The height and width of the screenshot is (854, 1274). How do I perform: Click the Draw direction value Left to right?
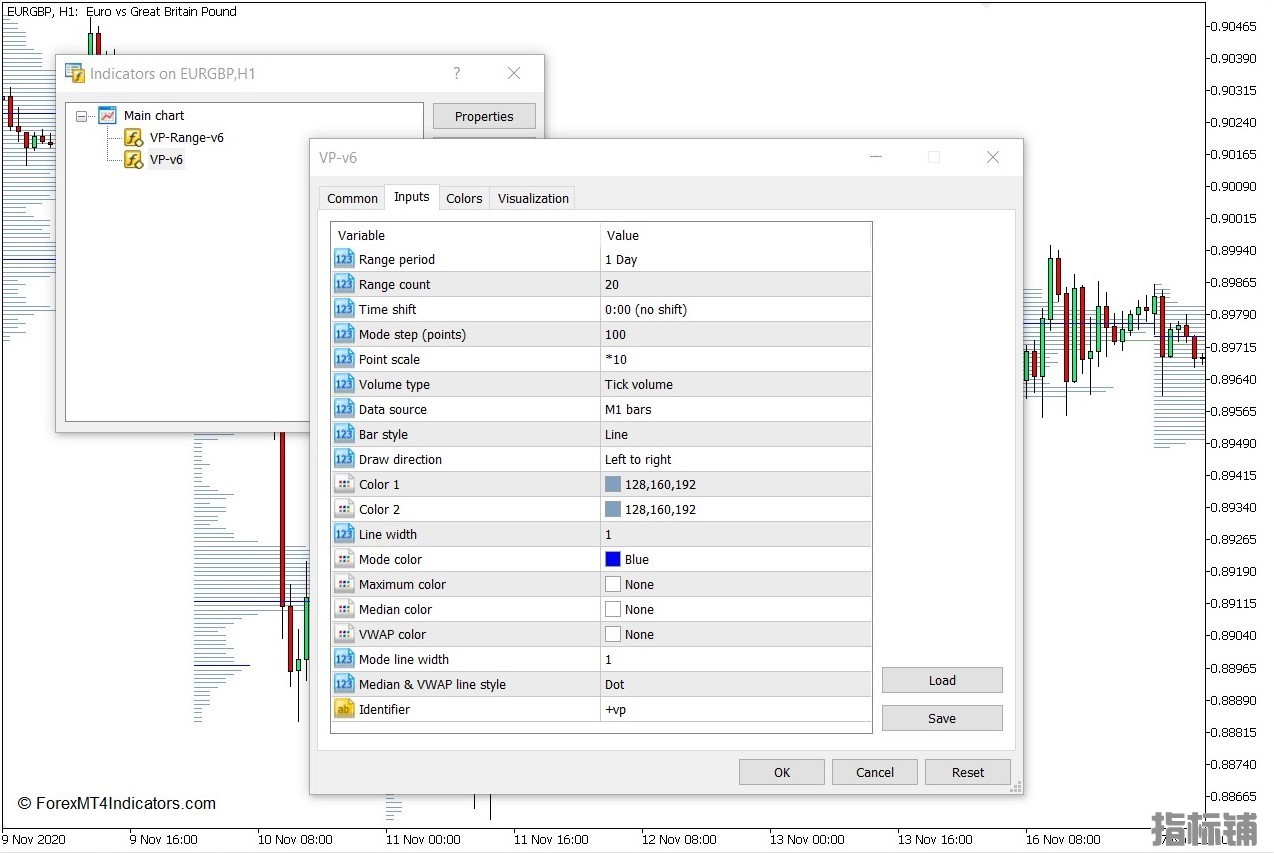pos(638,459)
